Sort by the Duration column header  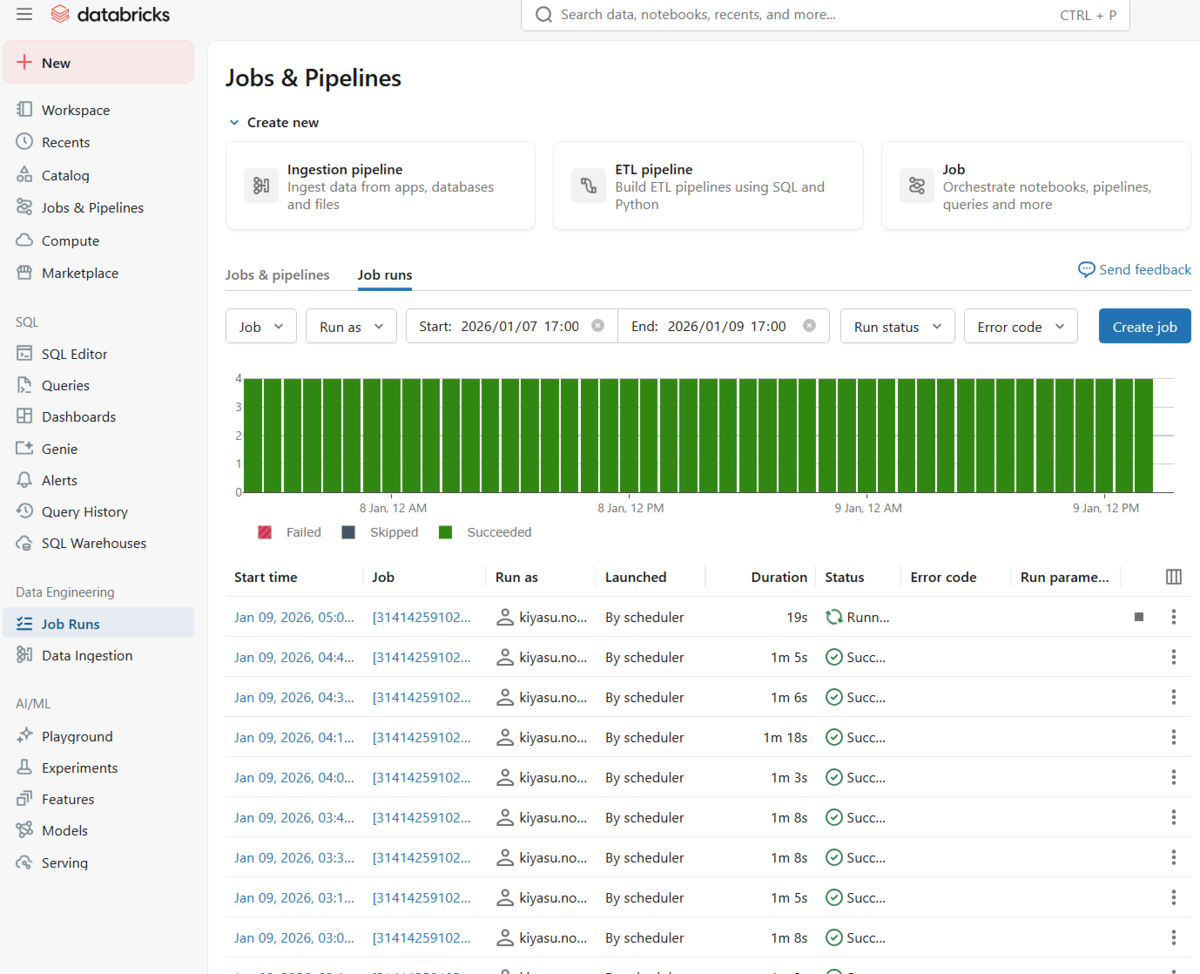(x=779, y=577)
